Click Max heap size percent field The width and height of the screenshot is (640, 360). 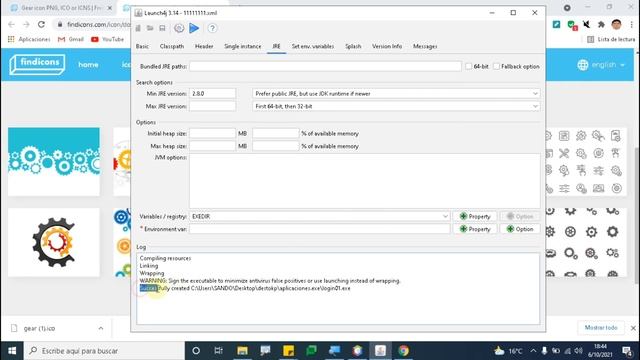point(276,146)
